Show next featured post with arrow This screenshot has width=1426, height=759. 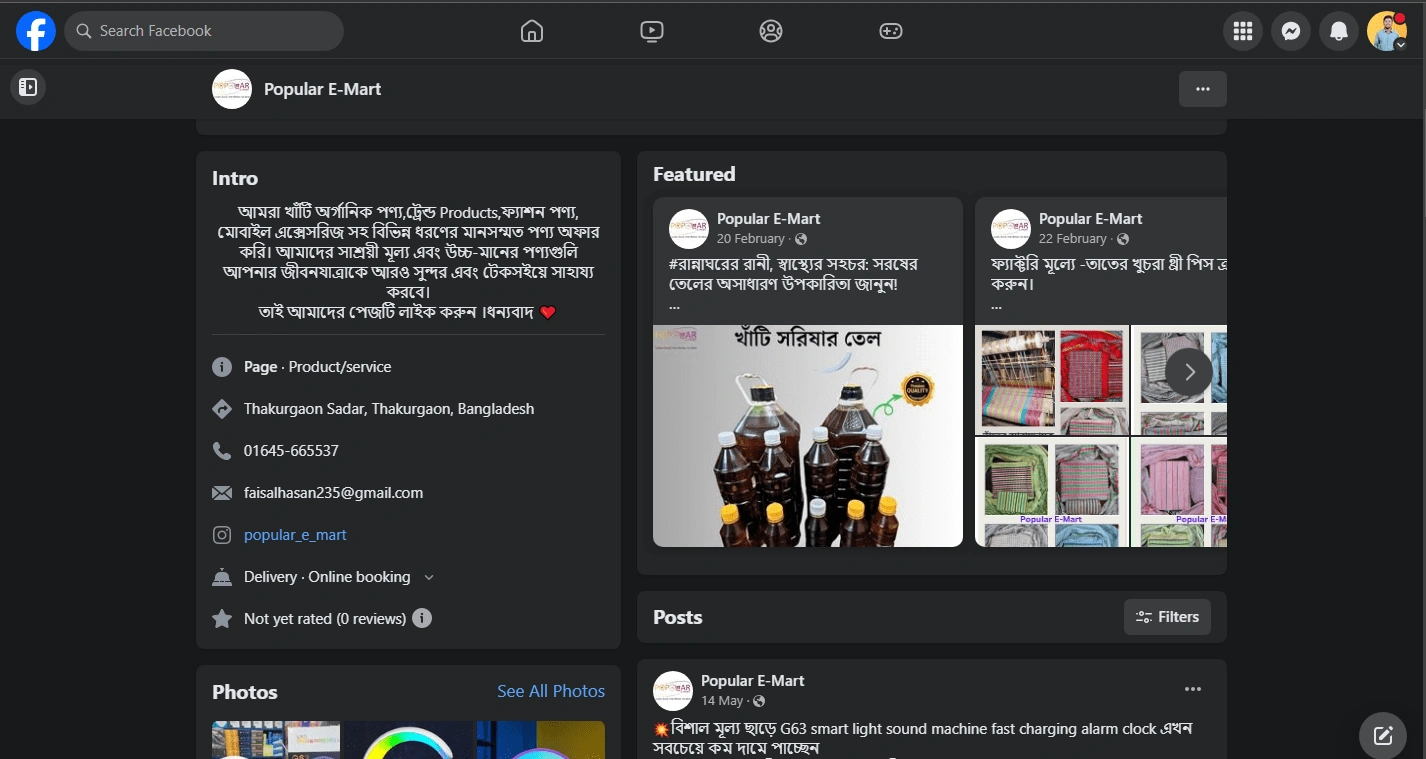tap(1189, 373)
